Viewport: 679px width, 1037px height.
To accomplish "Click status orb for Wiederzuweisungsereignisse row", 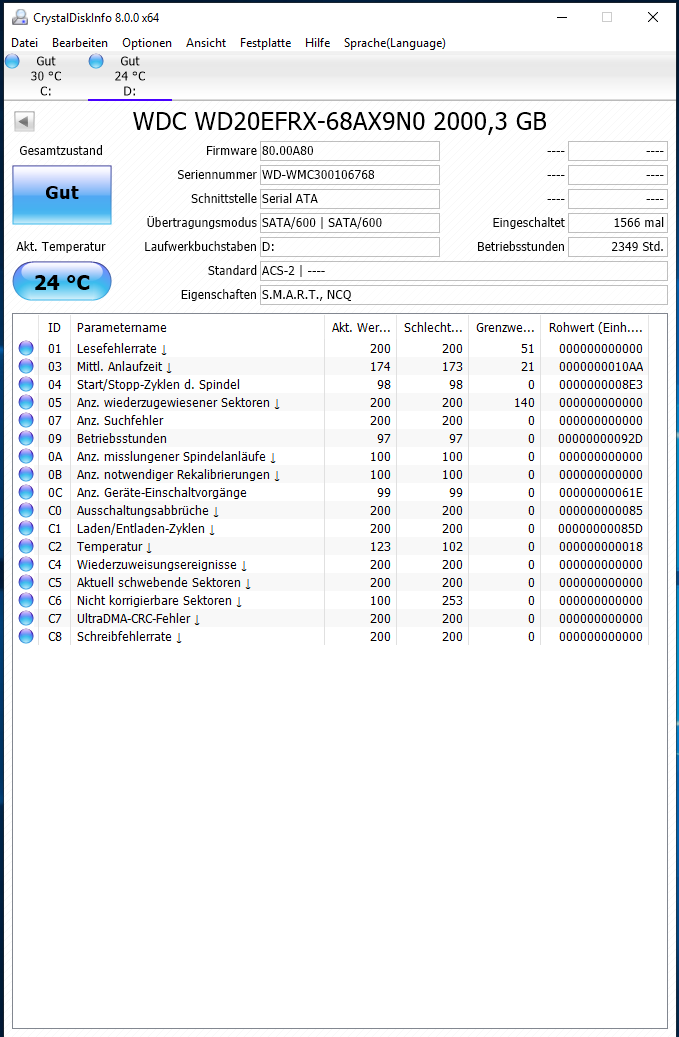I will click(26, 565).
